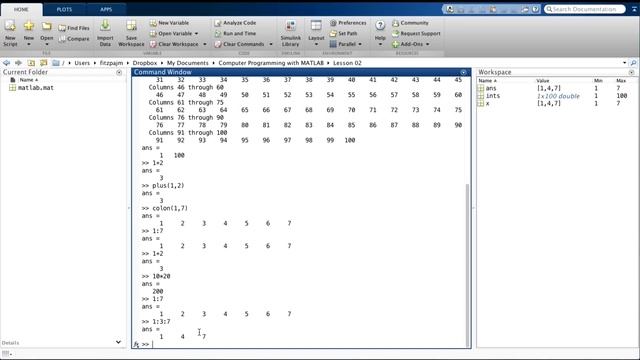Open the address bar history dropdown
This screenshot has height=360, width=640.
pyautogui.click(x=624, y=63)
